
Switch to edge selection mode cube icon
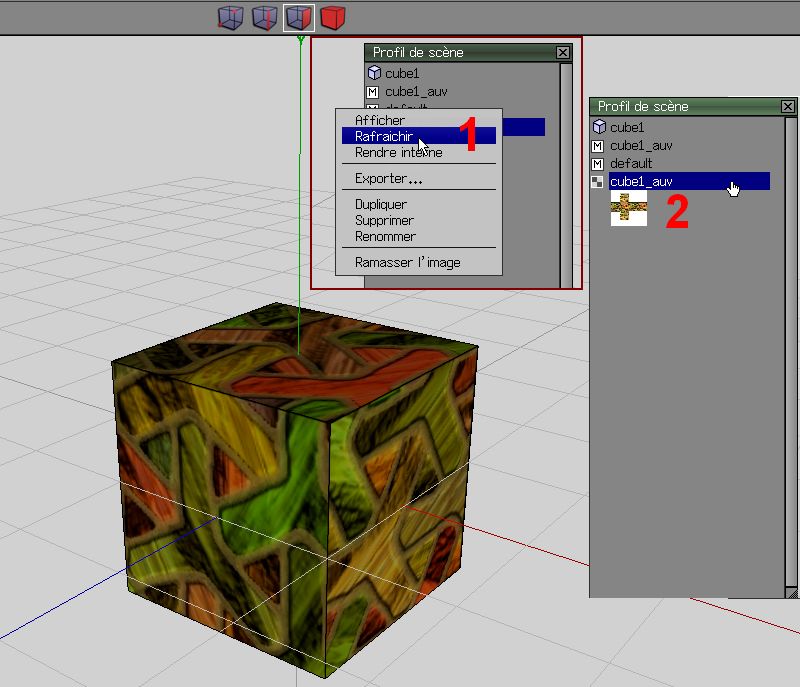[x=265, y=18]
